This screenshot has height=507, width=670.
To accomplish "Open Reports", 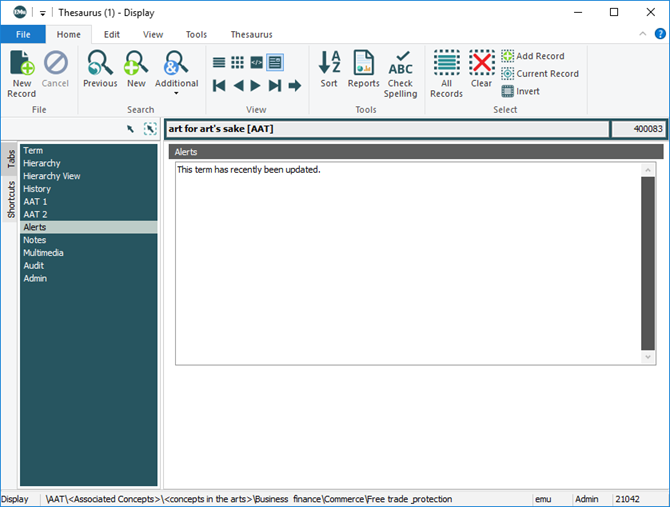I will point(363,72).
